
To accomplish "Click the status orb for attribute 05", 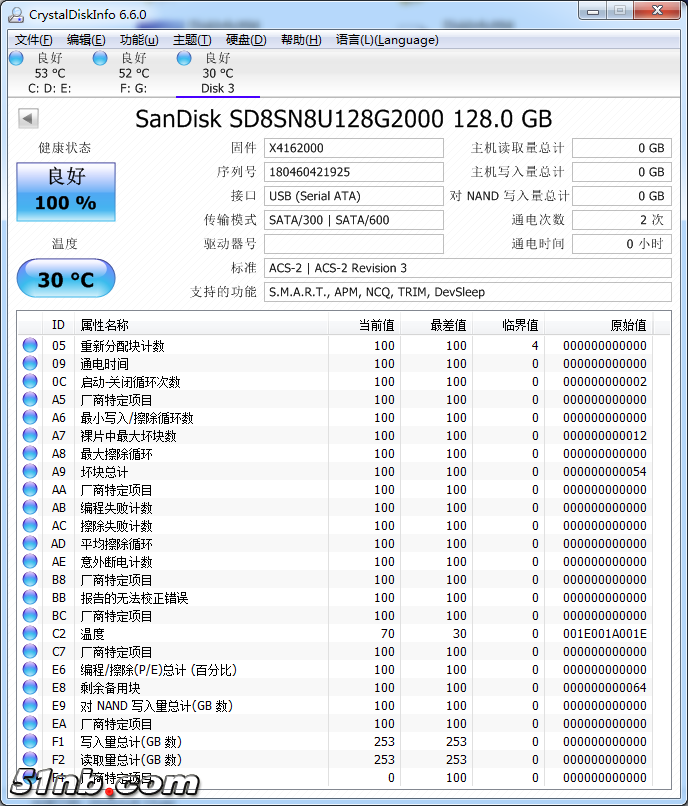I will point(30,346).
